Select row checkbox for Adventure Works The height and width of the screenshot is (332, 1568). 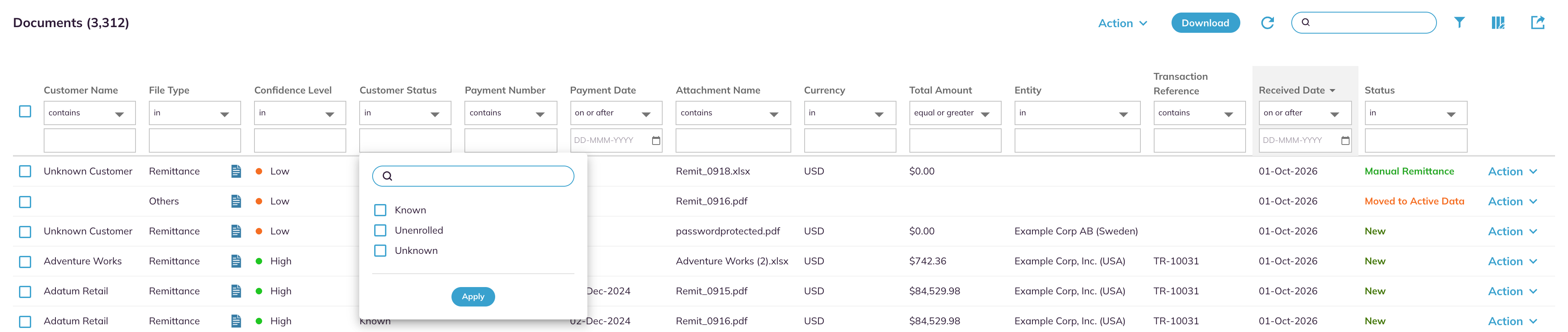click(x=25, y=261)
